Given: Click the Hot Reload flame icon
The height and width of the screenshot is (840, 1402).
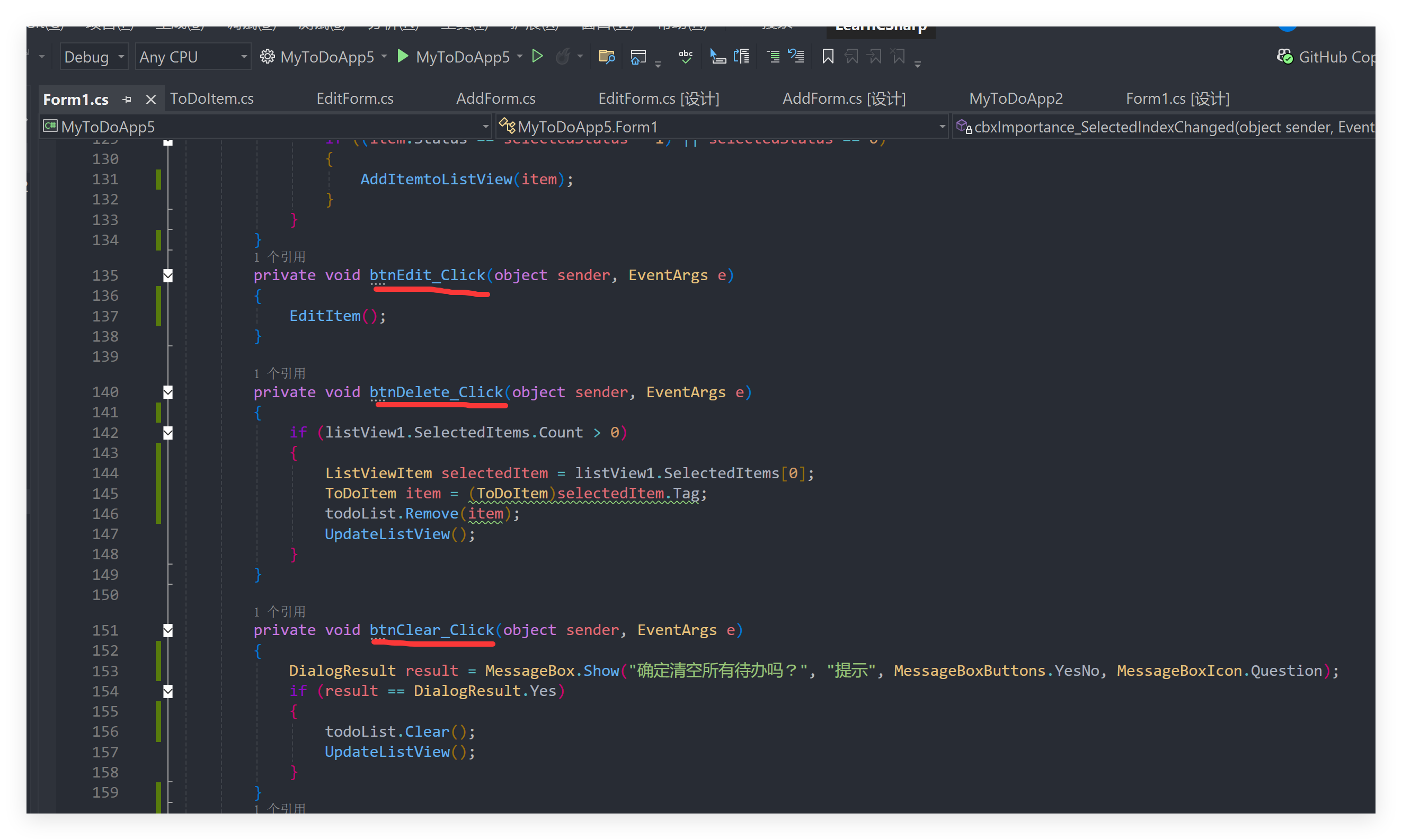Looking at the screenshot, I should coord(563,57).
